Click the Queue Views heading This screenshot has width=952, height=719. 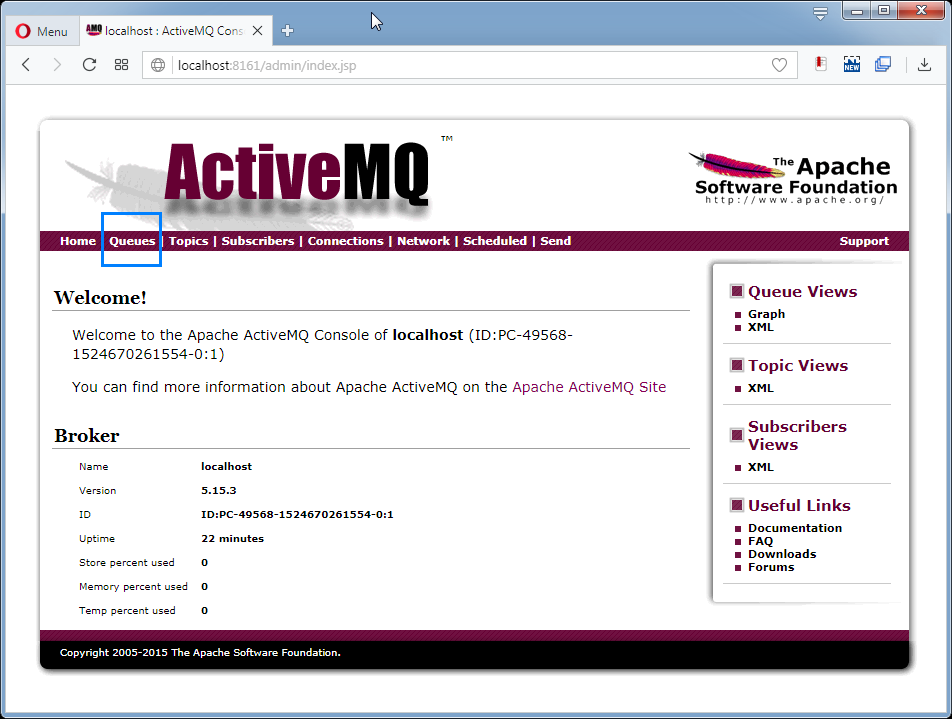click(802, 291)
